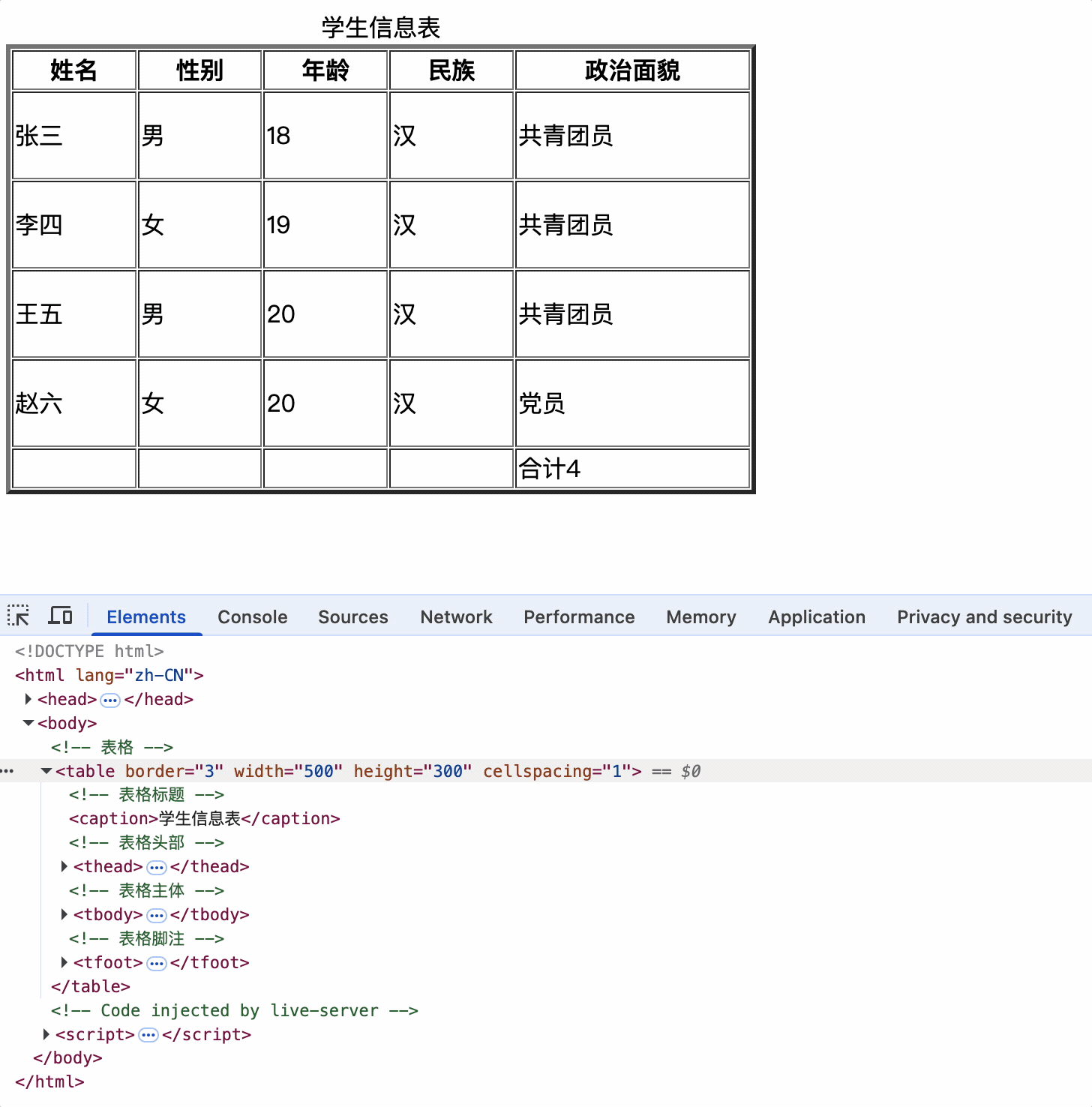Select the <!DOCTYPE html> line

[x=89, y=651]
